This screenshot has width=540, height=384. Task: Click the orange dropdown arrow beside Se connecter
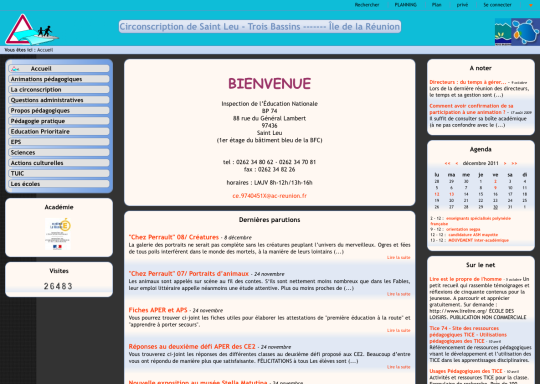tap(530, 5)
